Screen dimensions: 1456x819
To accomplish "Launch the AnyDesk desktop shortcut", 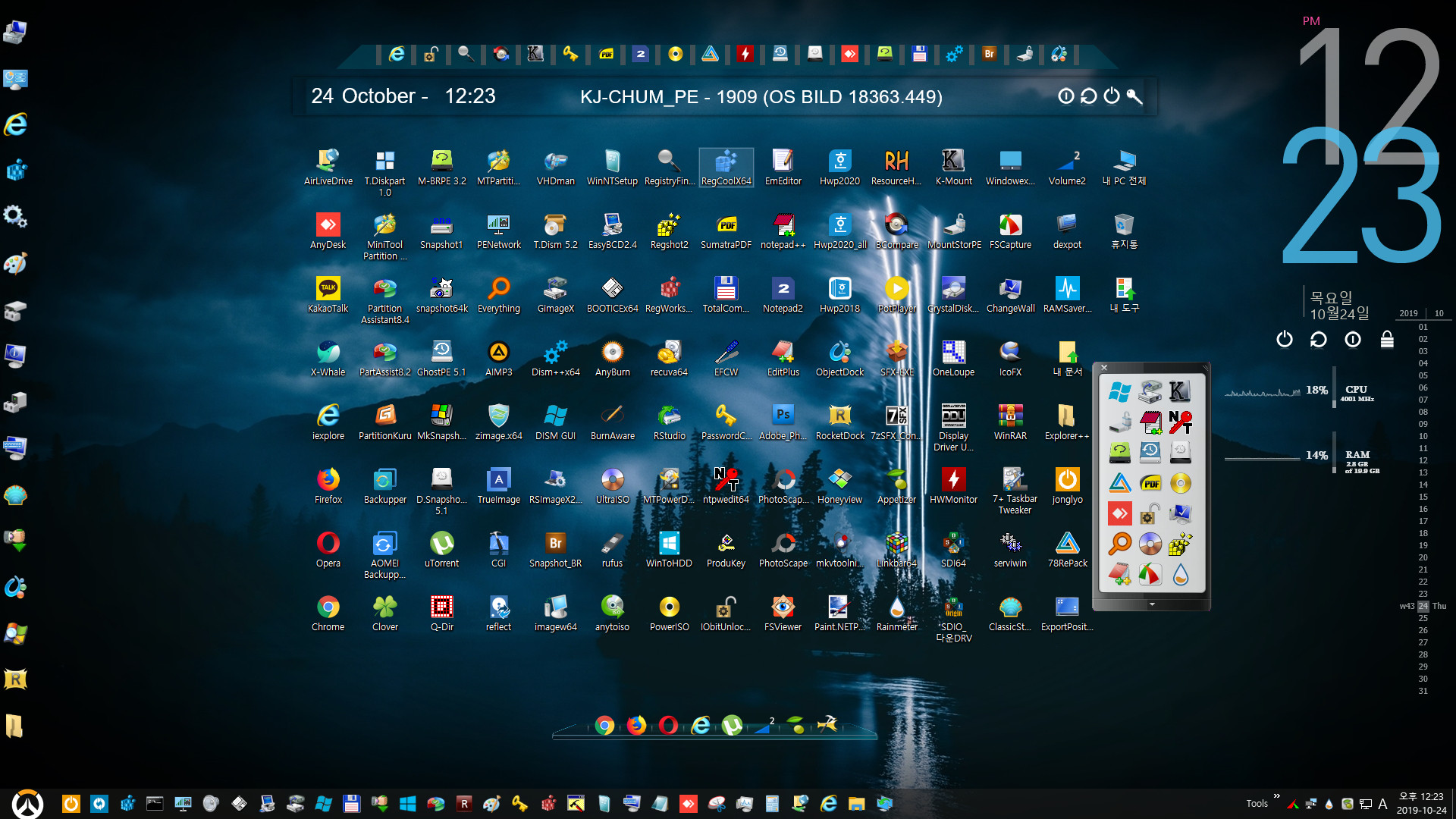I will point(328,231).
